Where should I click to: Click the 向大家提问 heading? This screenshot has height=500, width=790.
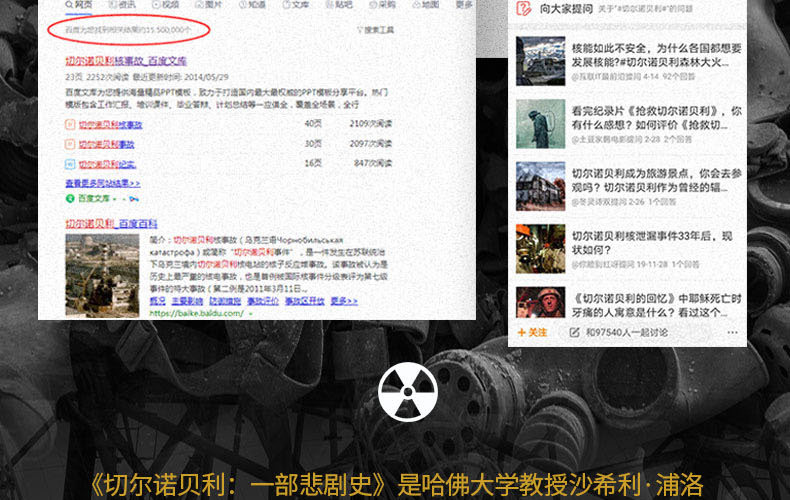566,9
